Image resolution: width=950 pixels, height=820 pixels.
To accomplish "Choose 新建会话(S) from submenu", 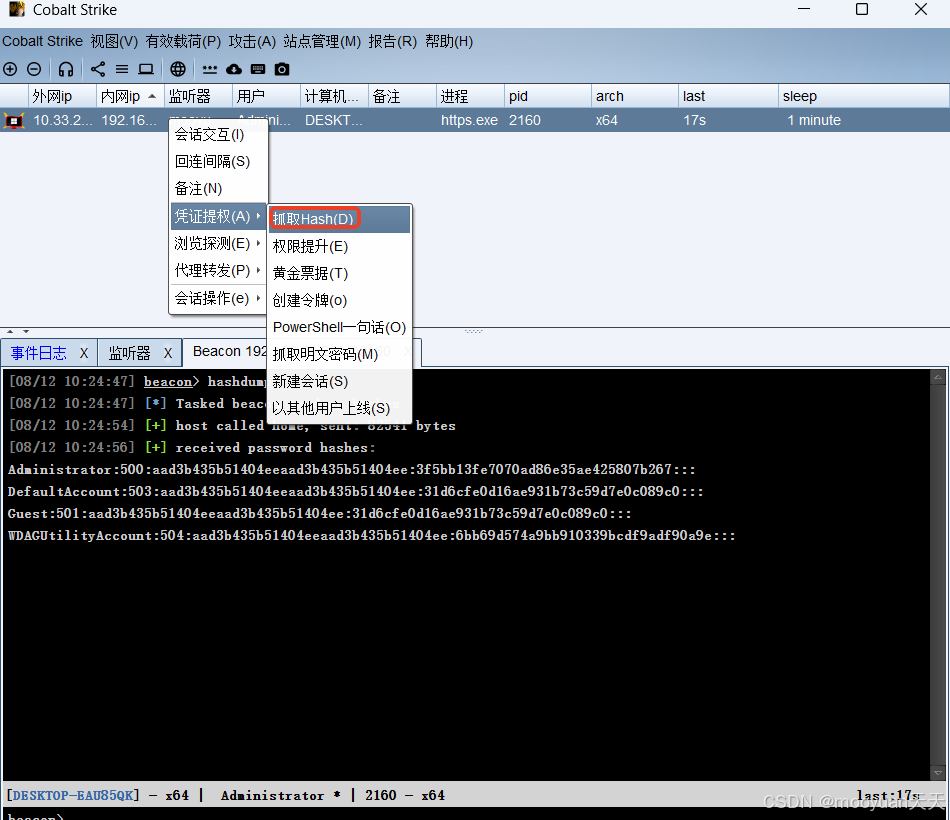I will [339, 382].
